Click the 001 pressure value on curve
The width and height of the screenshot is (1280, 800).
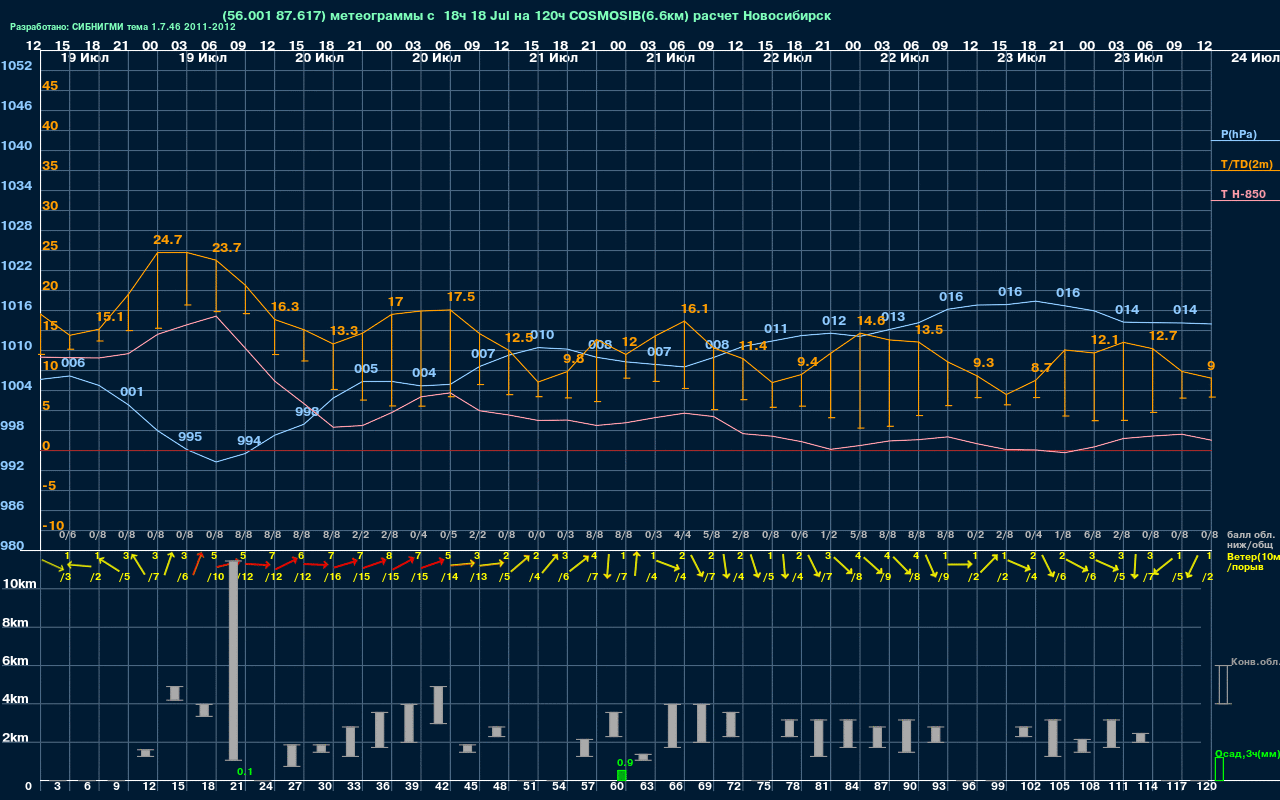(x=132, y=392)
